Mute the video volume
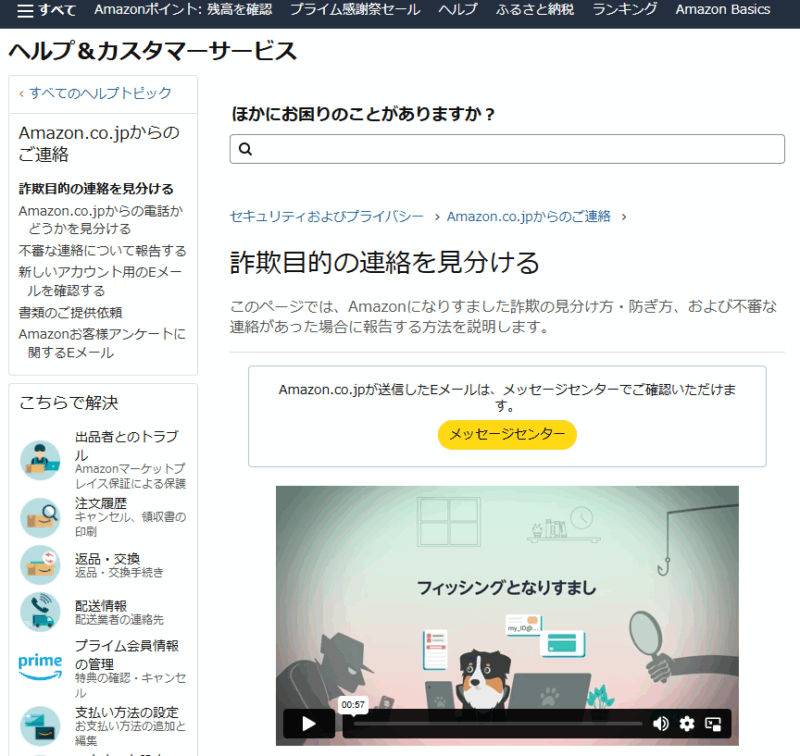Image resolution: width=800 pixels, height=756 pixels. click(660, 724)
